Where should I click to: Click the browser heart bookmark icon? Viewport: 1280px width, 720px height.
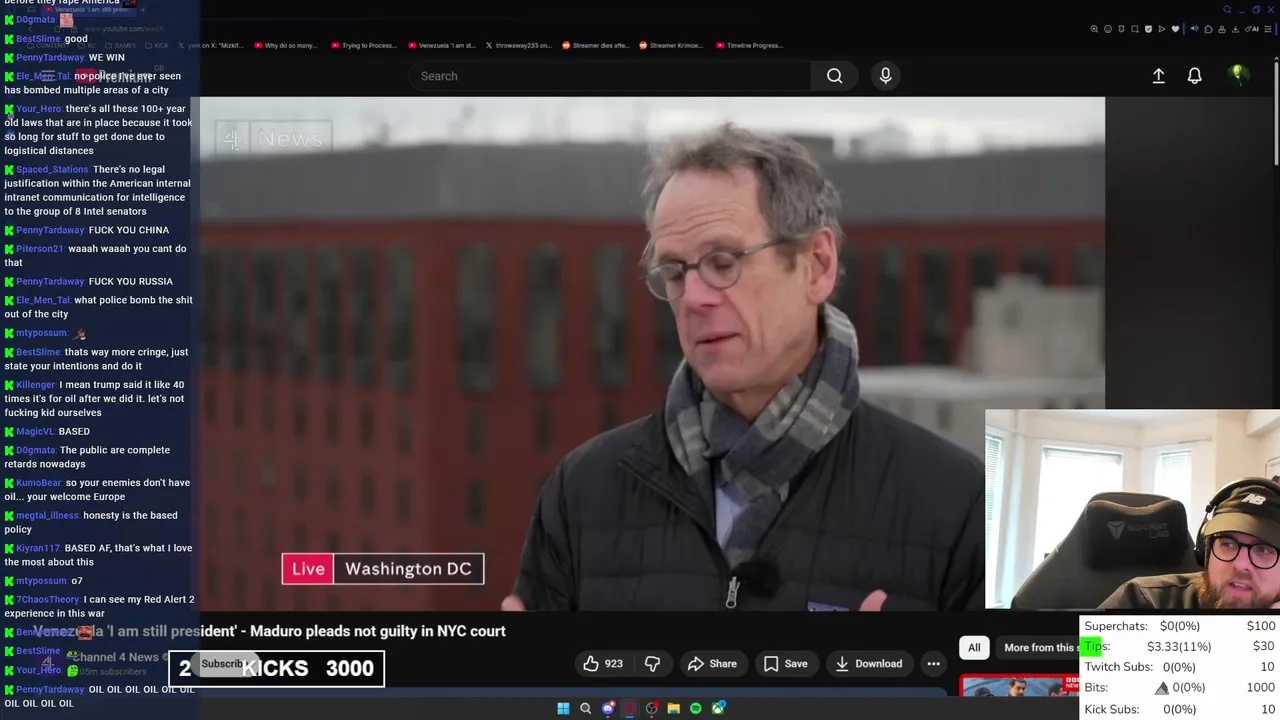point(1175,29)
